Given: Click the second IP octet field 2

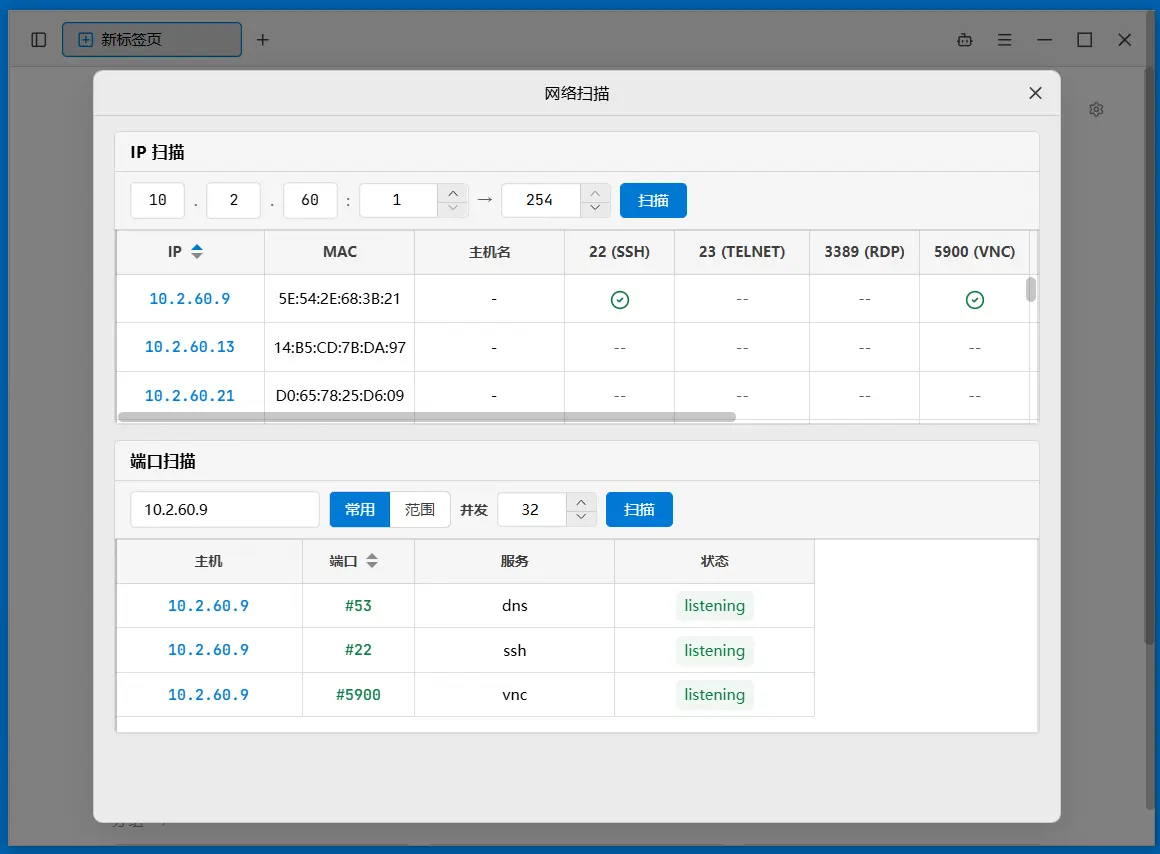Looking at the screenshot, I should click(234, 201).
